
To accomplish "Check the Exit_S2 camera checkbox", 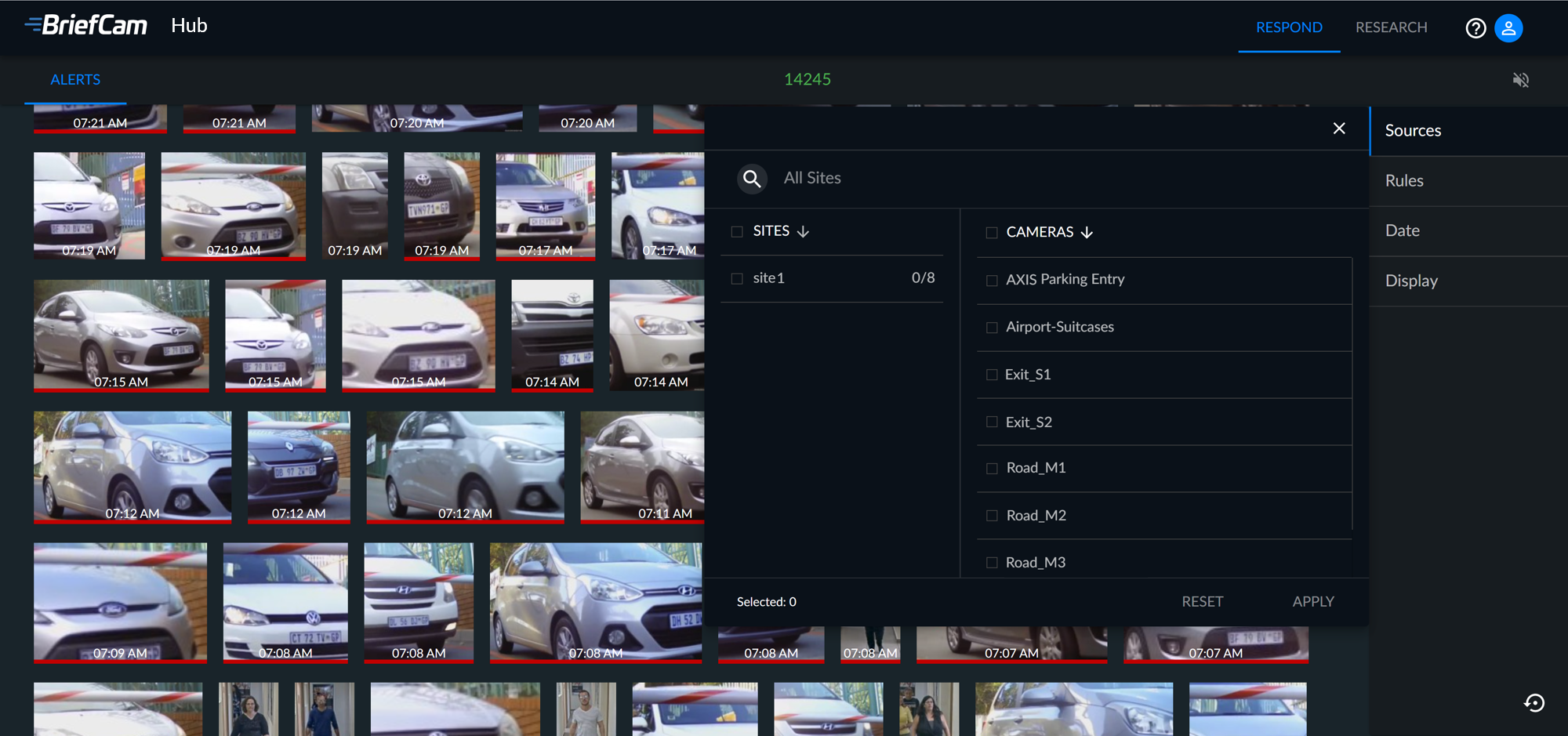I will coord(992,422).
